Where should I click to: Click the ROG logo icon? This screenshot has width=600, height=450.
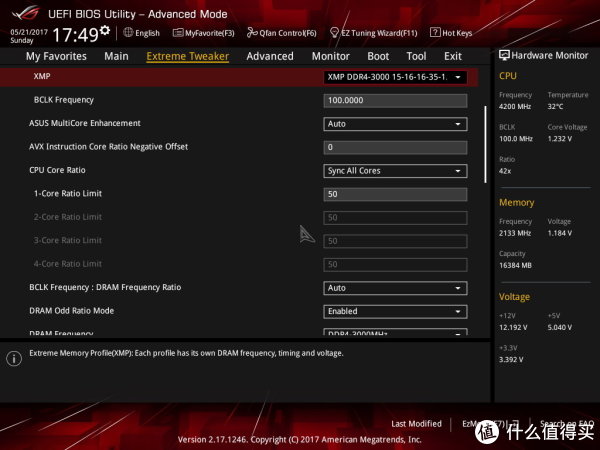click(26, 13)
